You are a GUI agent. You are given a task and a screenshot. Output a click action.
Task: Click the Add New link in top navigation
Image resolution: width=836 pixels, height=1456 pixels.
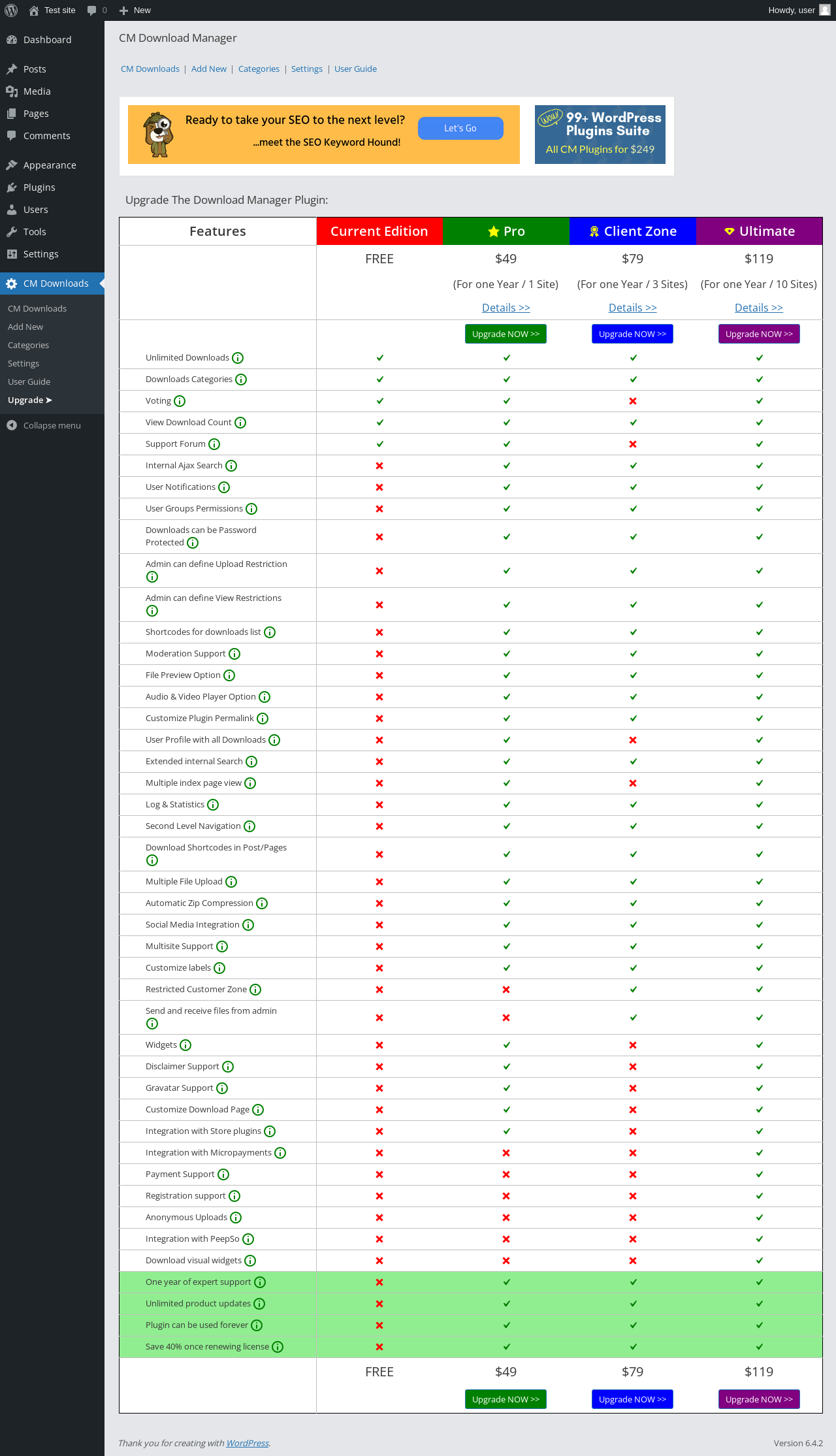click(x=209, y=69)
